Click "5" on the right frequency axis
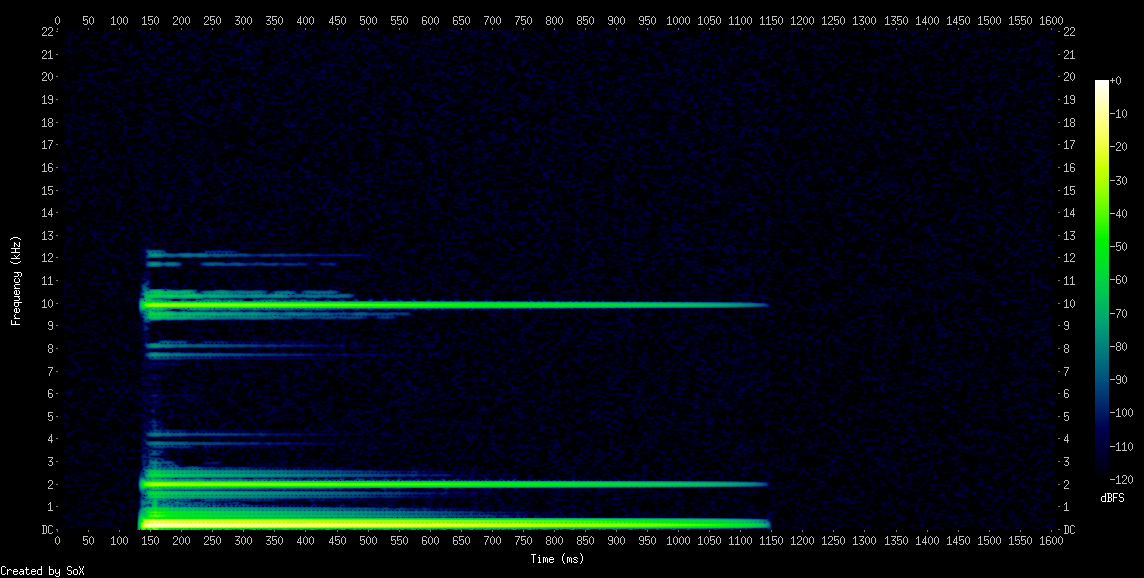Viewport: 1144px width, 578px height. [1066, 416]
